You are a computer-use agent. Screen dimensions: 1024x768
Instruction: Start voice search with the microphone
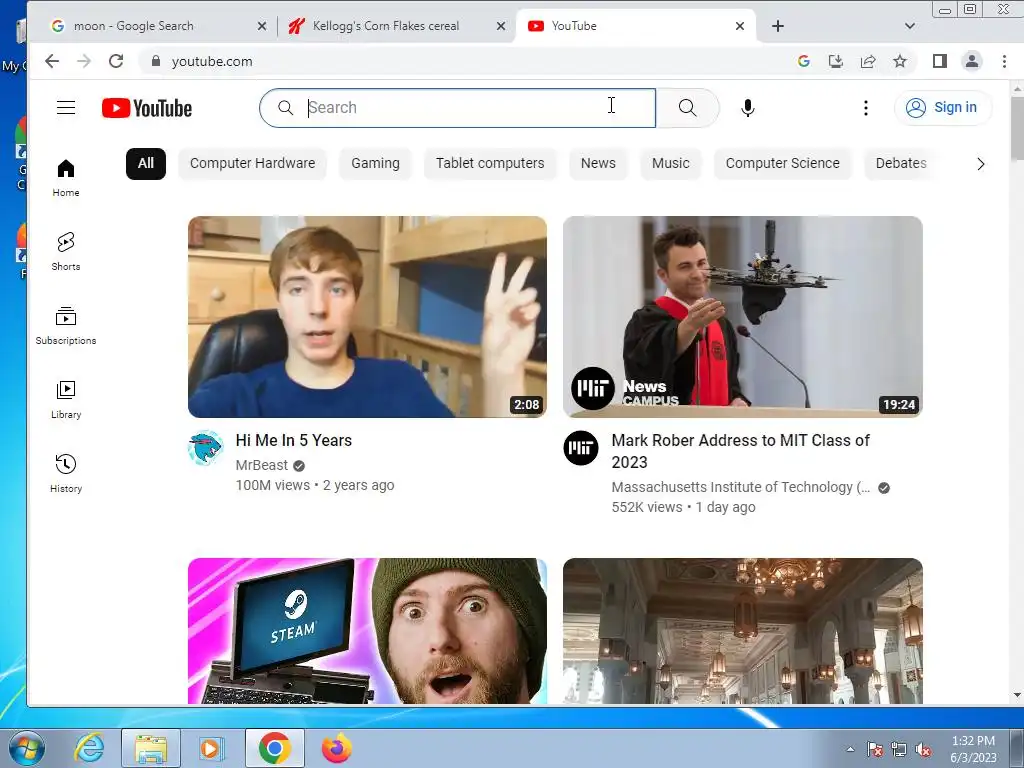(x=748, y=108)
